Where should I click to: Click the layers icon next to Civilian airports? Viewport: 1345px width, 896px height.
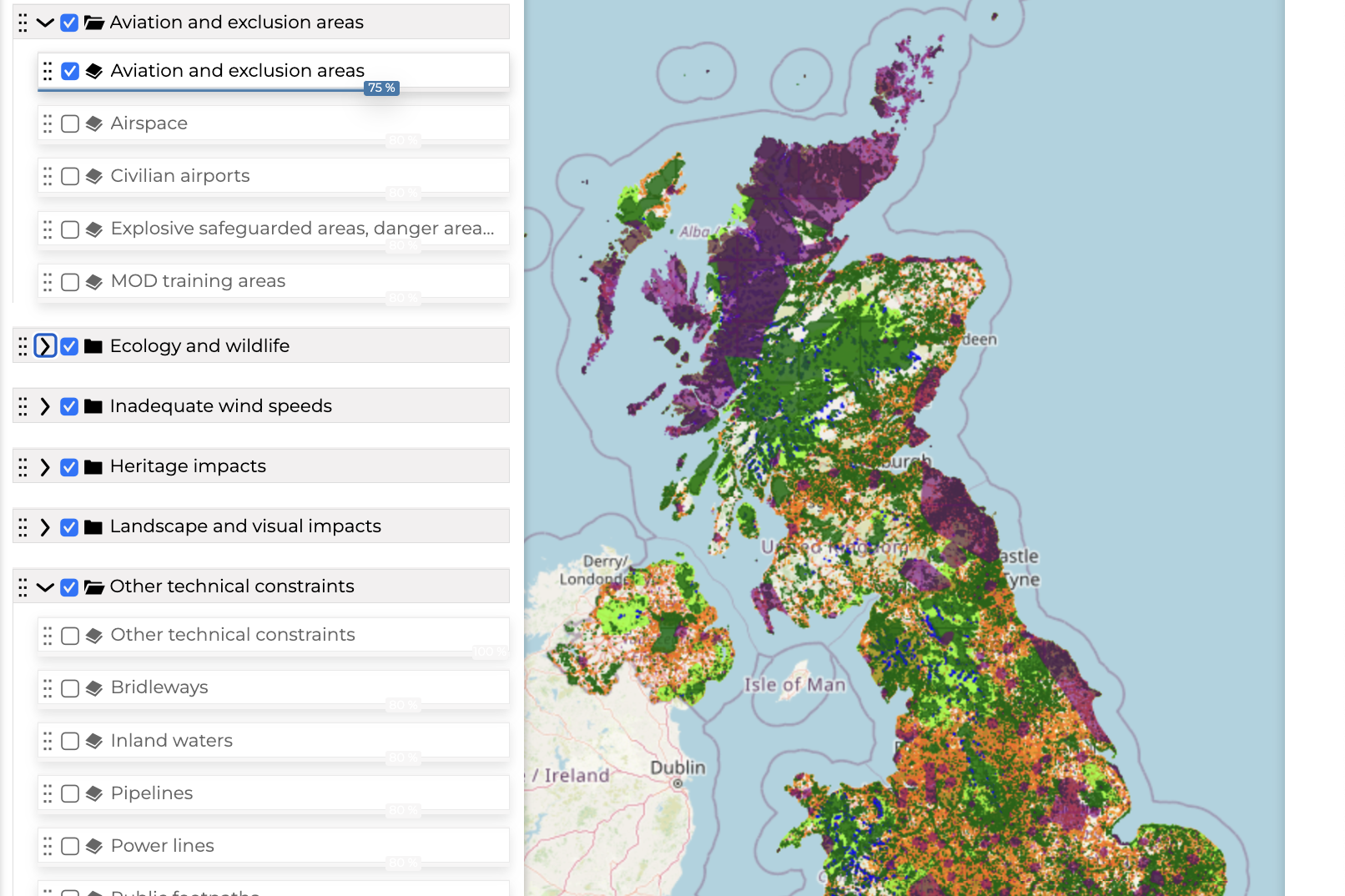pyautogui.click(x=94, y=176)
